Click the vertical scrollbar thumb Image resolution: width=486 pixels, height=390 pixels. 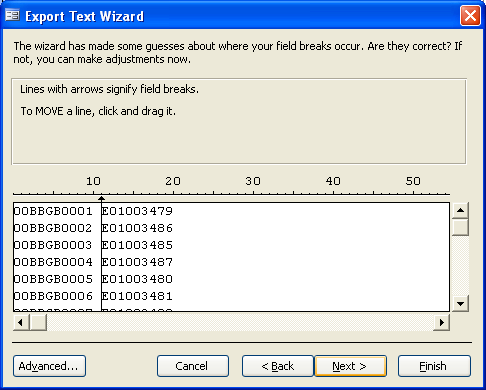click(x=460, y=227)
